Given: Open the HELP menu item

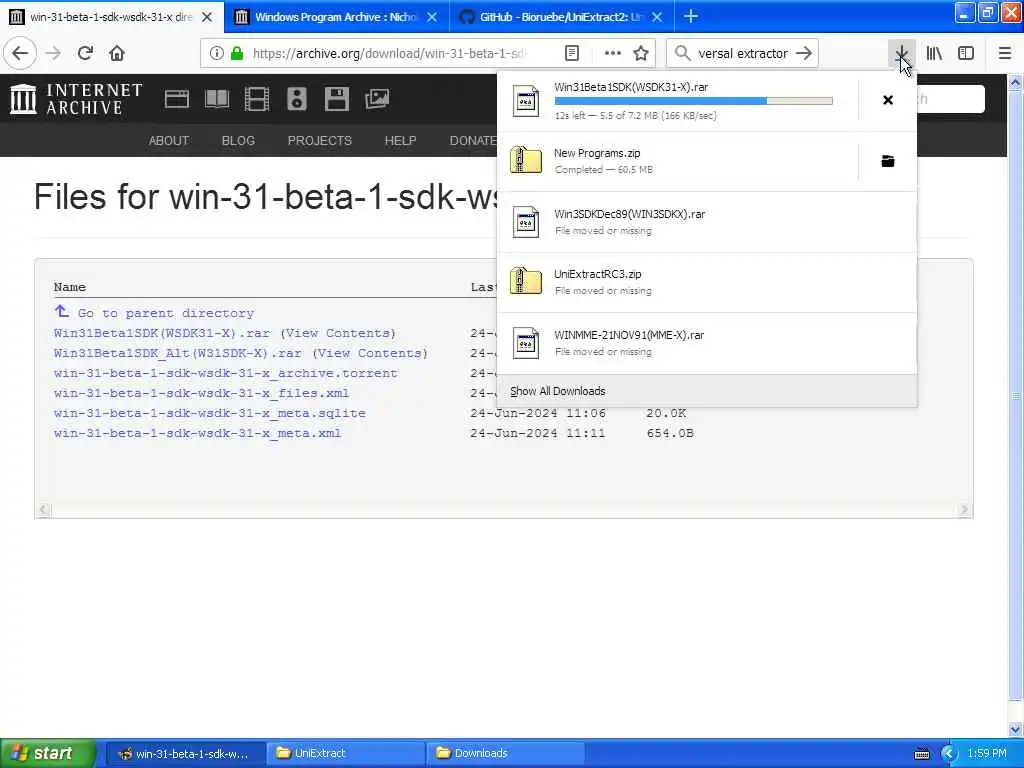Looking at the screenshot, I should pyautogui.click(x=400, y=140).
